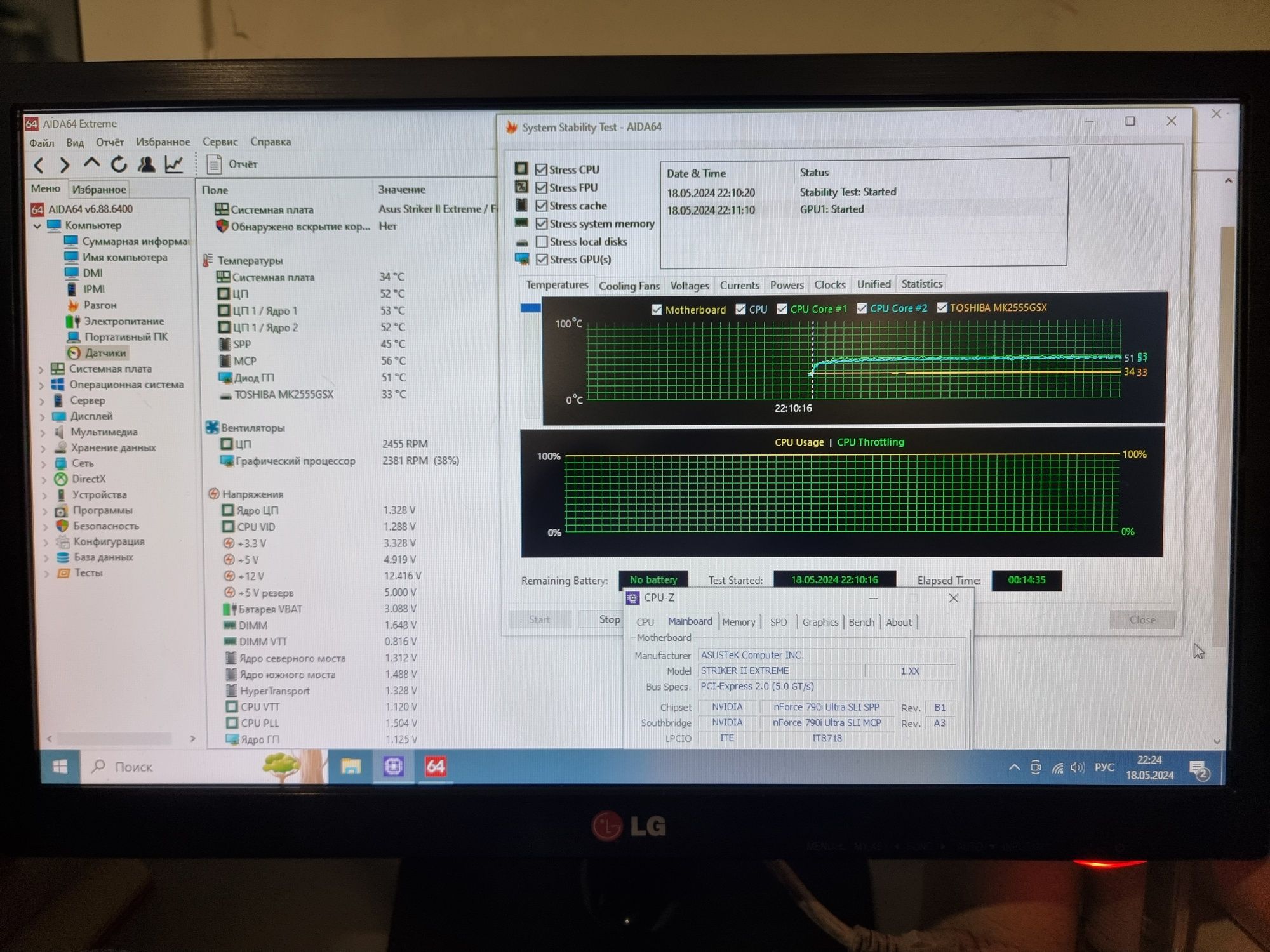The width and height of the screenshot is (1270, 952).
Task: Select the DMI tree item
Action: coord(84,273)
